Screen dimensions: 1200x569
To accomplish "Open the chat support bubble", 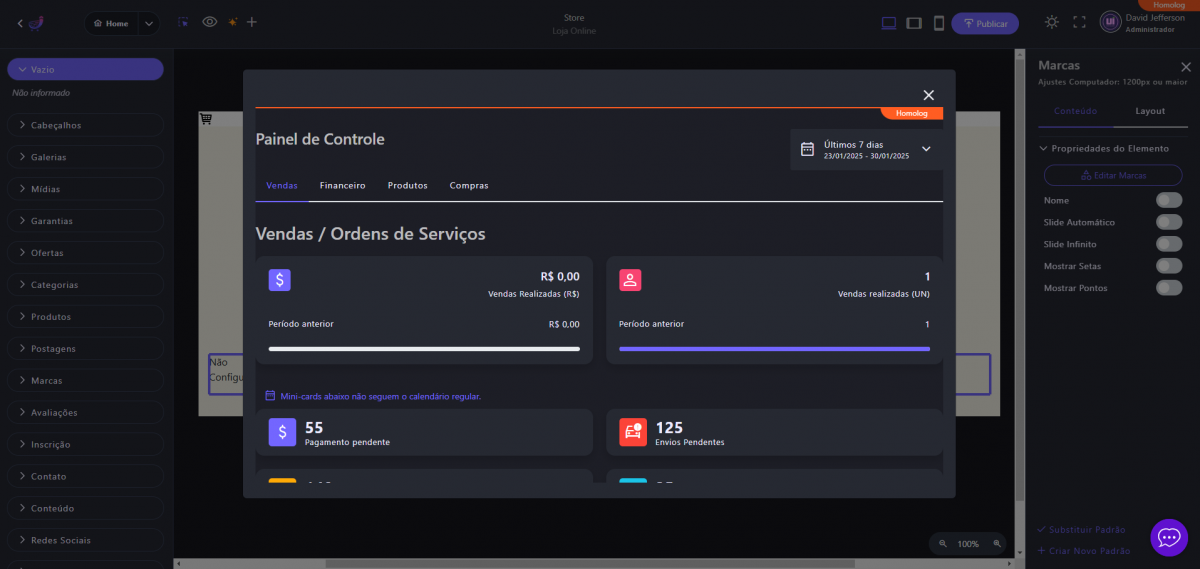I will tap(1168, 537).
